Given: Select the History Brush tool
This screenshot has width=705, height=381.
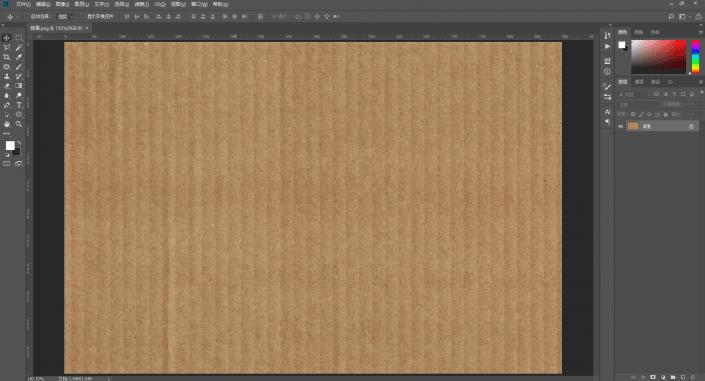Looking at the screenshot, I should [19, 76].
